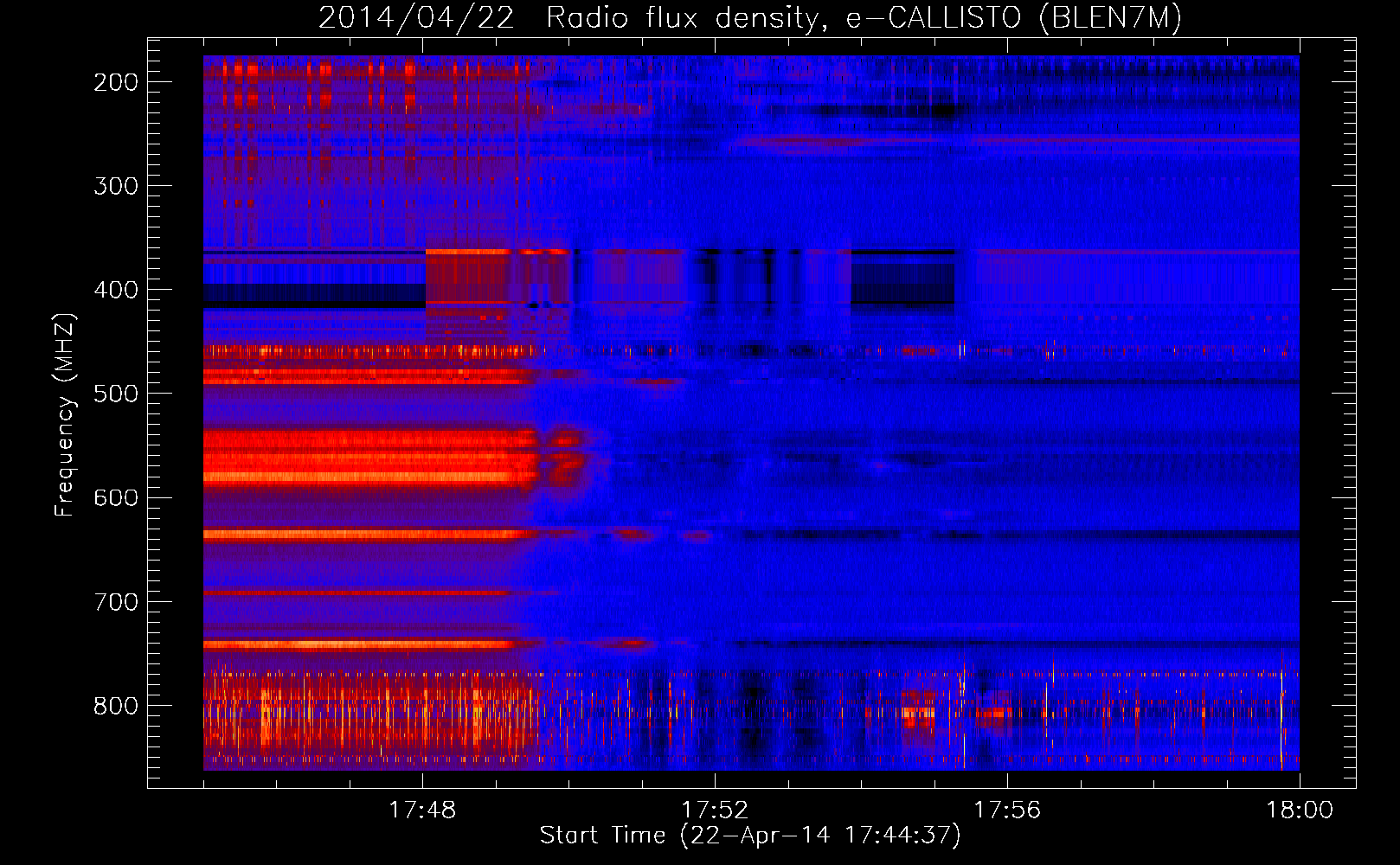Click the 'e-CALLISTO (BLEN7M)' title text
The height and width of the screenshot is (865, 1400).
(1013, 18)
